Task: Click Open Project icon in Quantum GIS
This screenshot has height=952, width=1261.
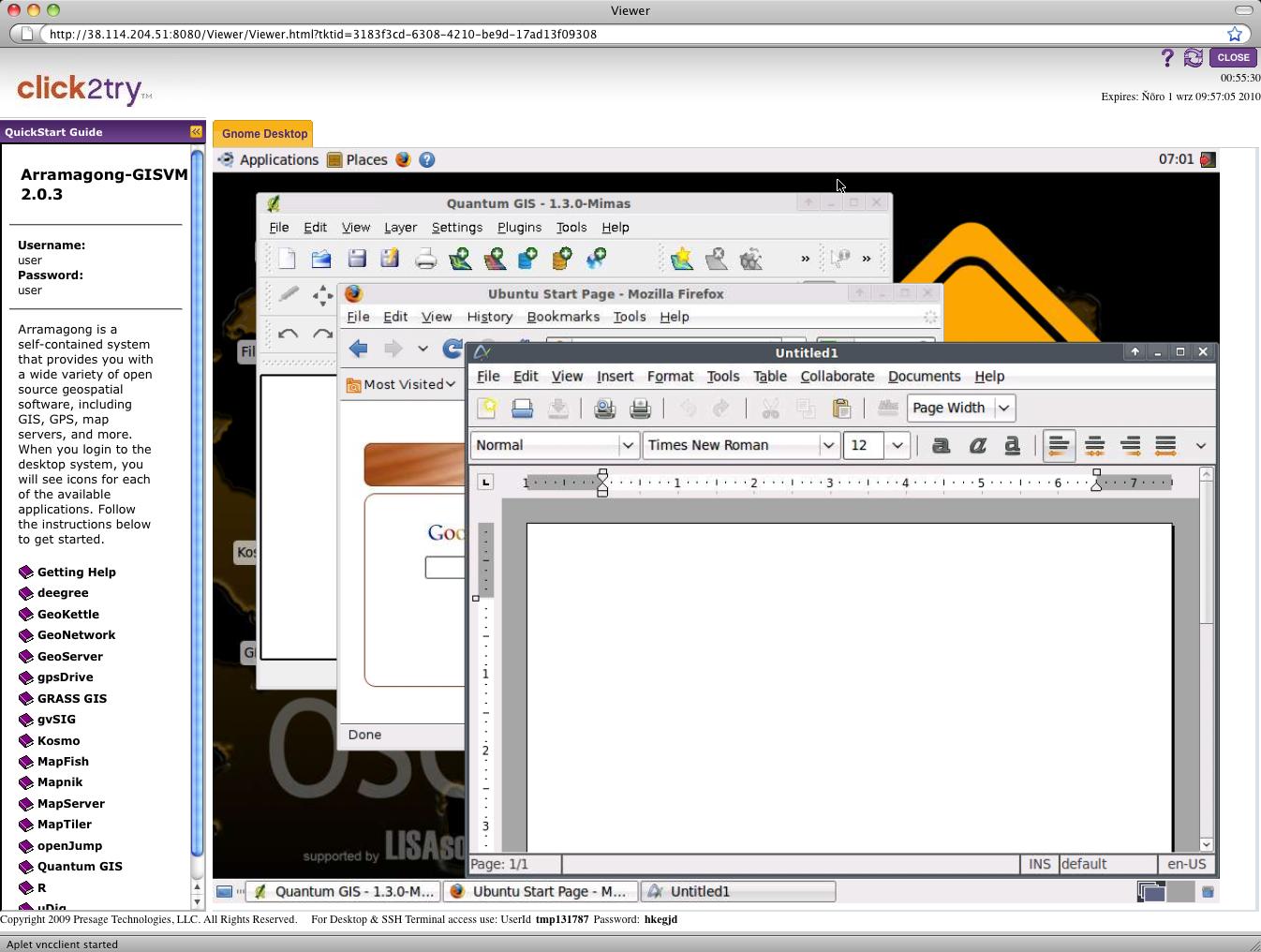Action: coord(321,259)
